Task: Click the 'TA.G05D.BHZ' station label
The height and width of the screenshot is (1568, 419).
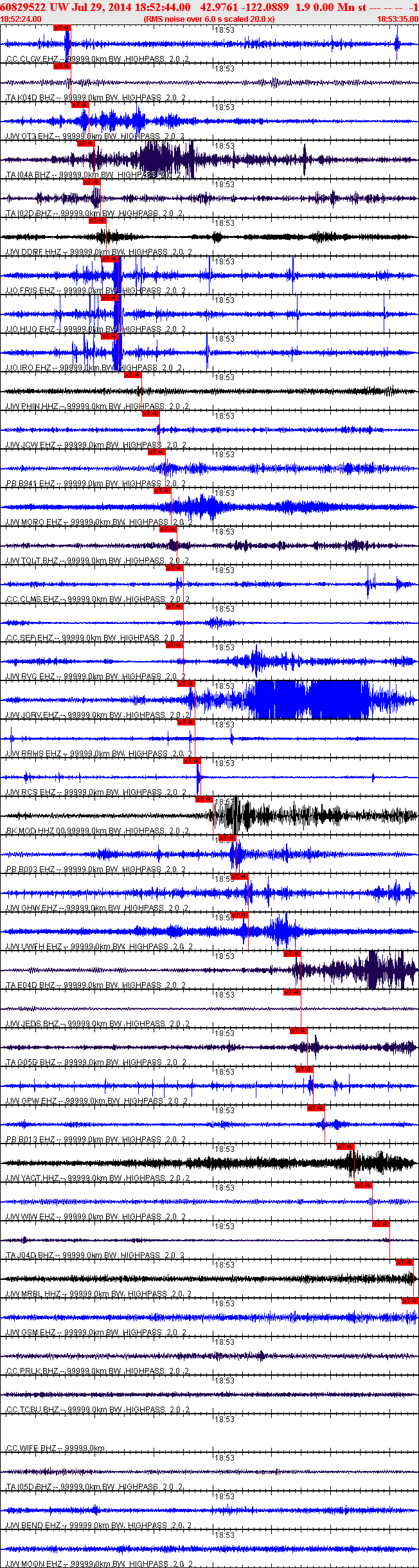Action: pos(31,1062)
